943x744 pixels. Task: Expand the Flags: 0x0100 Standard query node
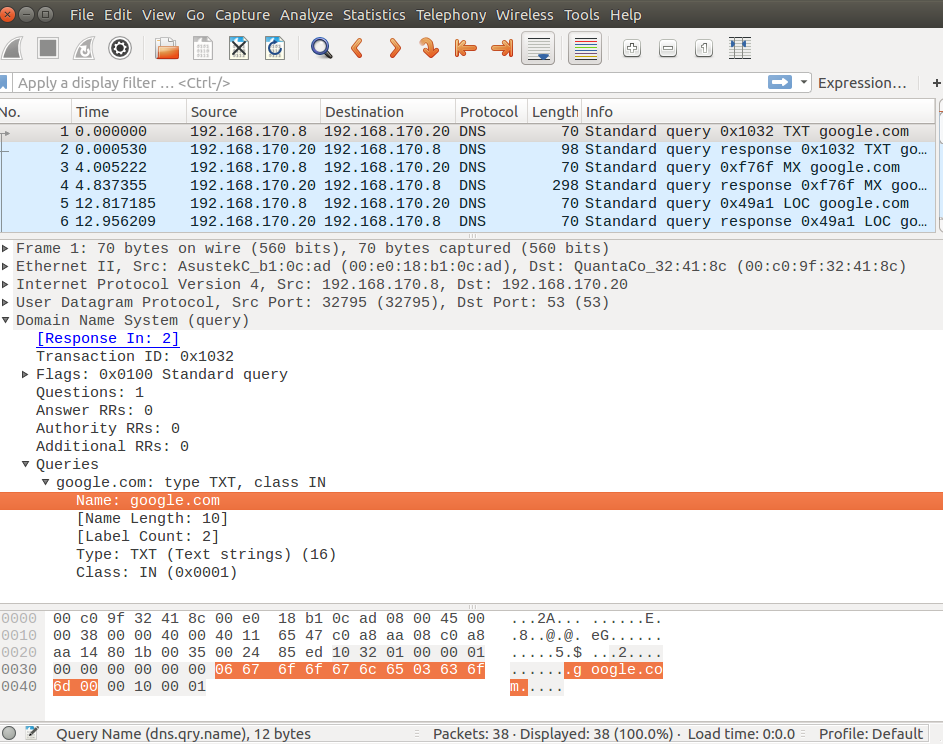pyautogui.click(x=26, y=375)
